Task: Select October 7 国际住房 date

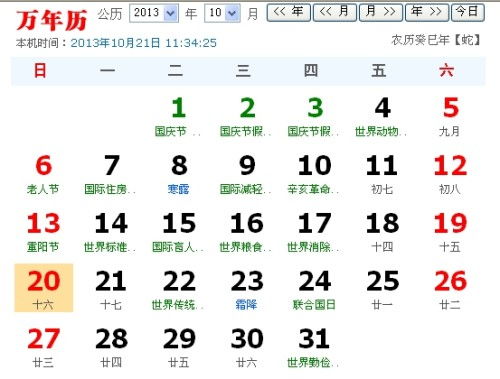Action: [x=111, y=174]
